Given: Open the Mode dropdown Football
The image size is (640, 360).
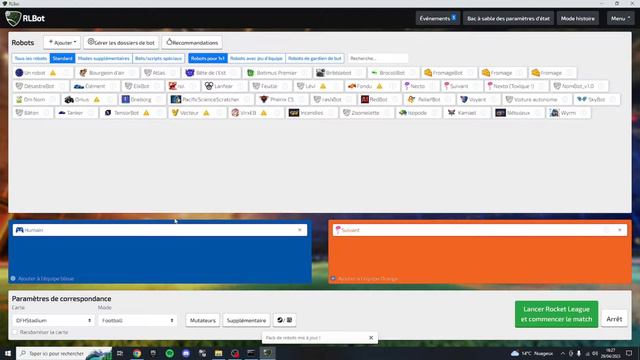Looking at the screenshot, I should (x=138, y=320).
